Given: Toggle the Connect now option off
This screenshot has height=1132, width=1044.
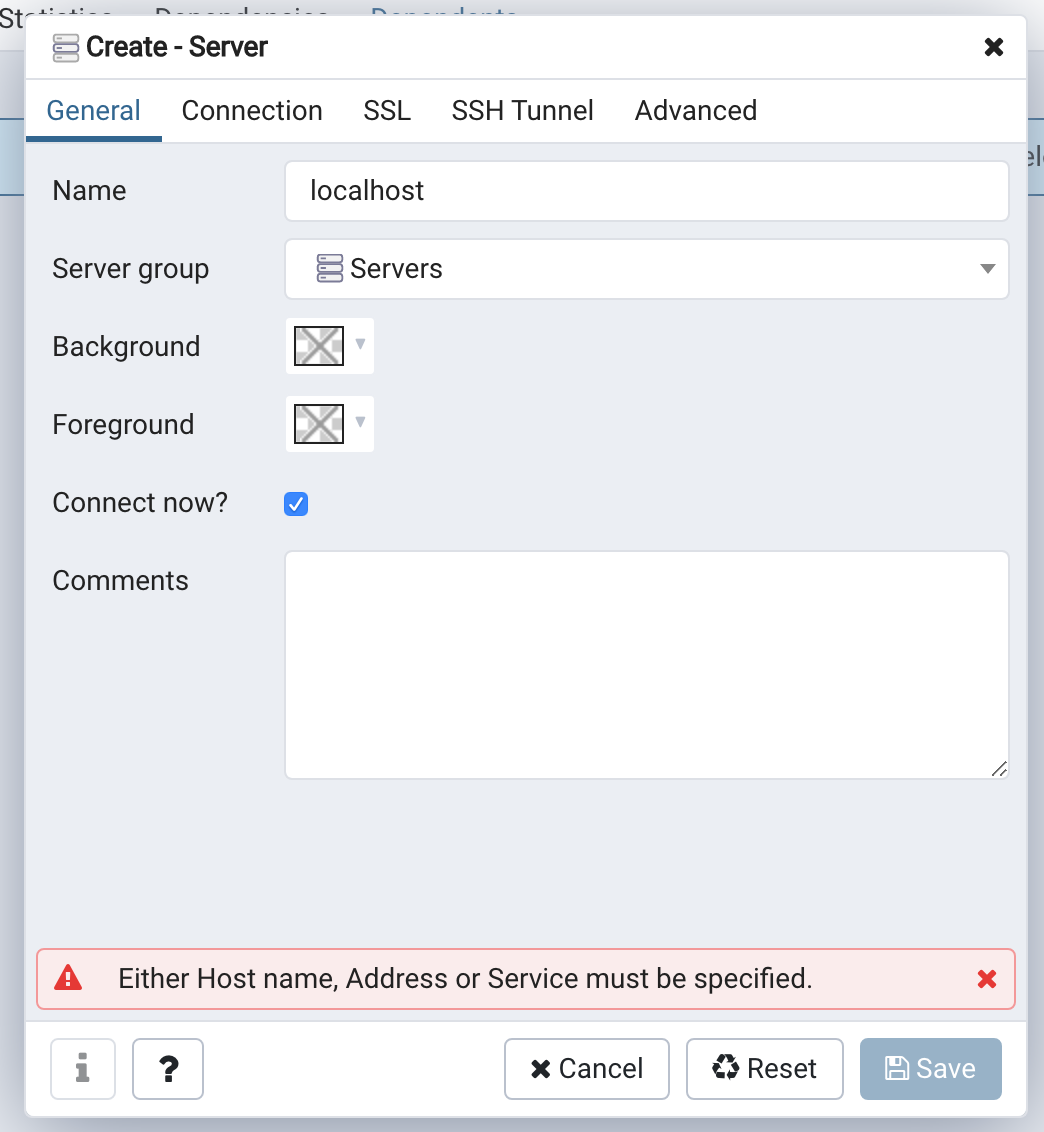Looking at the screenshot, I should pyautogui.click(x=295, y=504).
